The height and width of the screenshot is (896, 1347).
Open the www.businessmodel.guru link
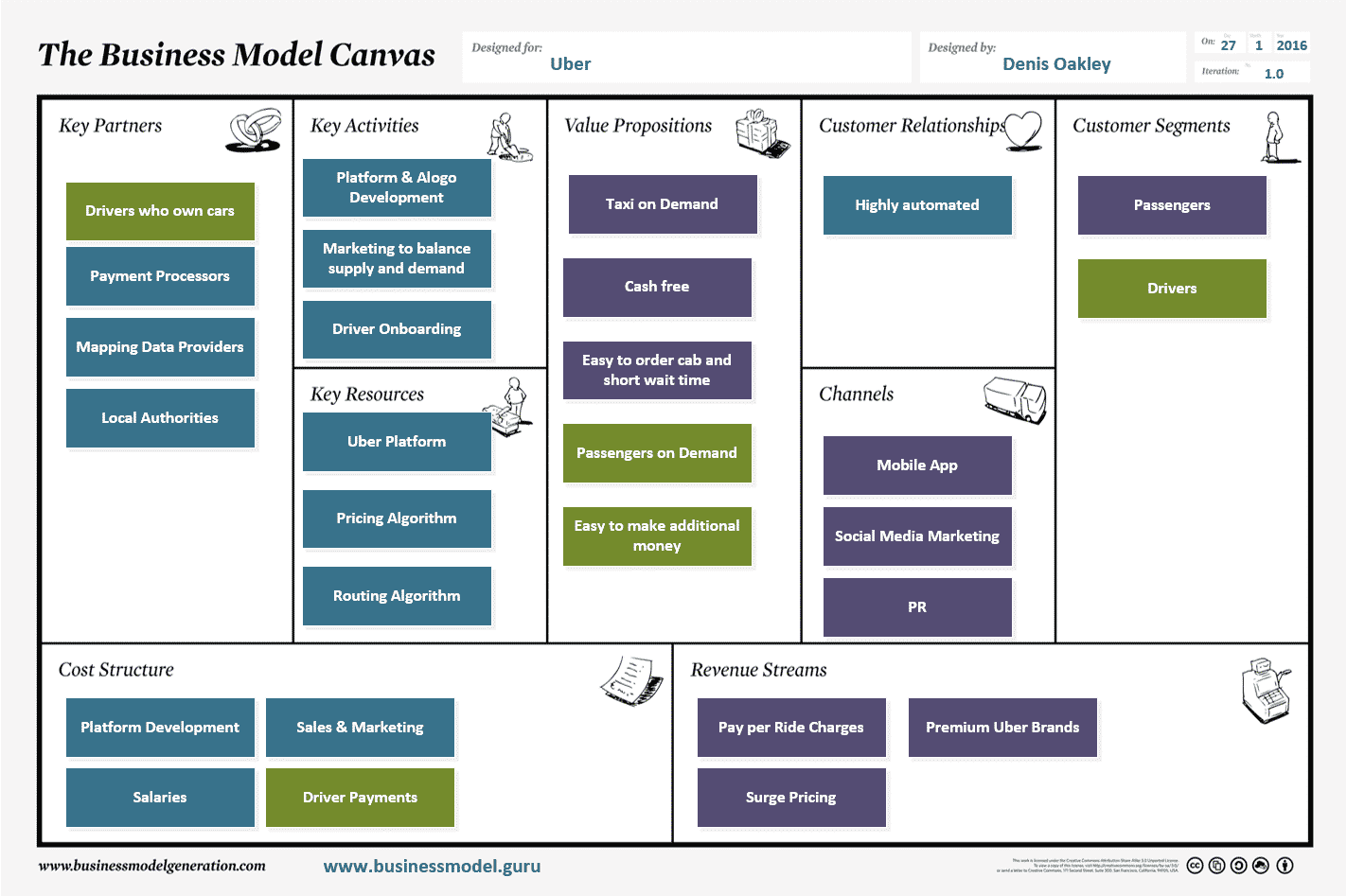[432, 866]
